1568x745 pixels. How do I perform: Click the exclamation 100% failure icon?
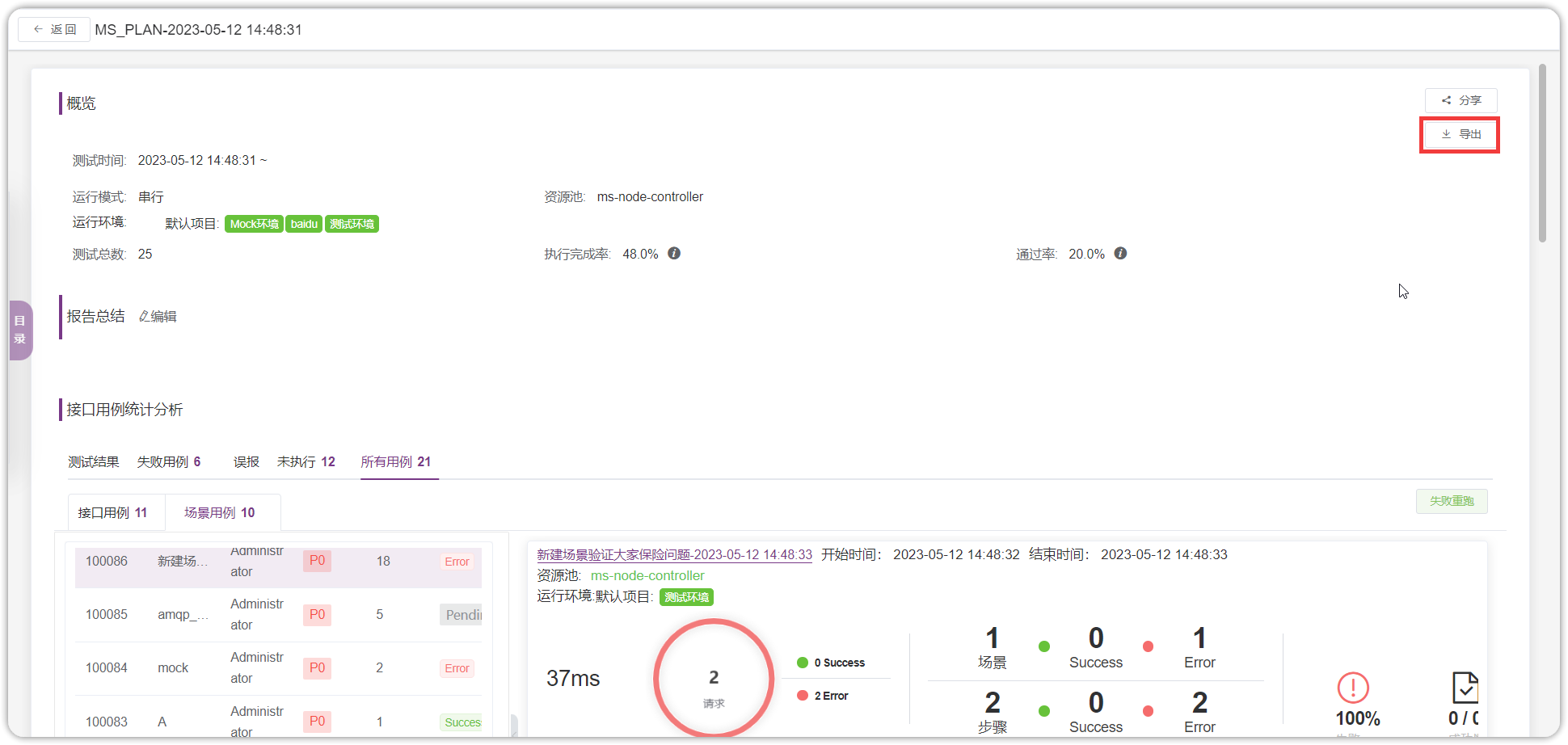point(1353,688)
